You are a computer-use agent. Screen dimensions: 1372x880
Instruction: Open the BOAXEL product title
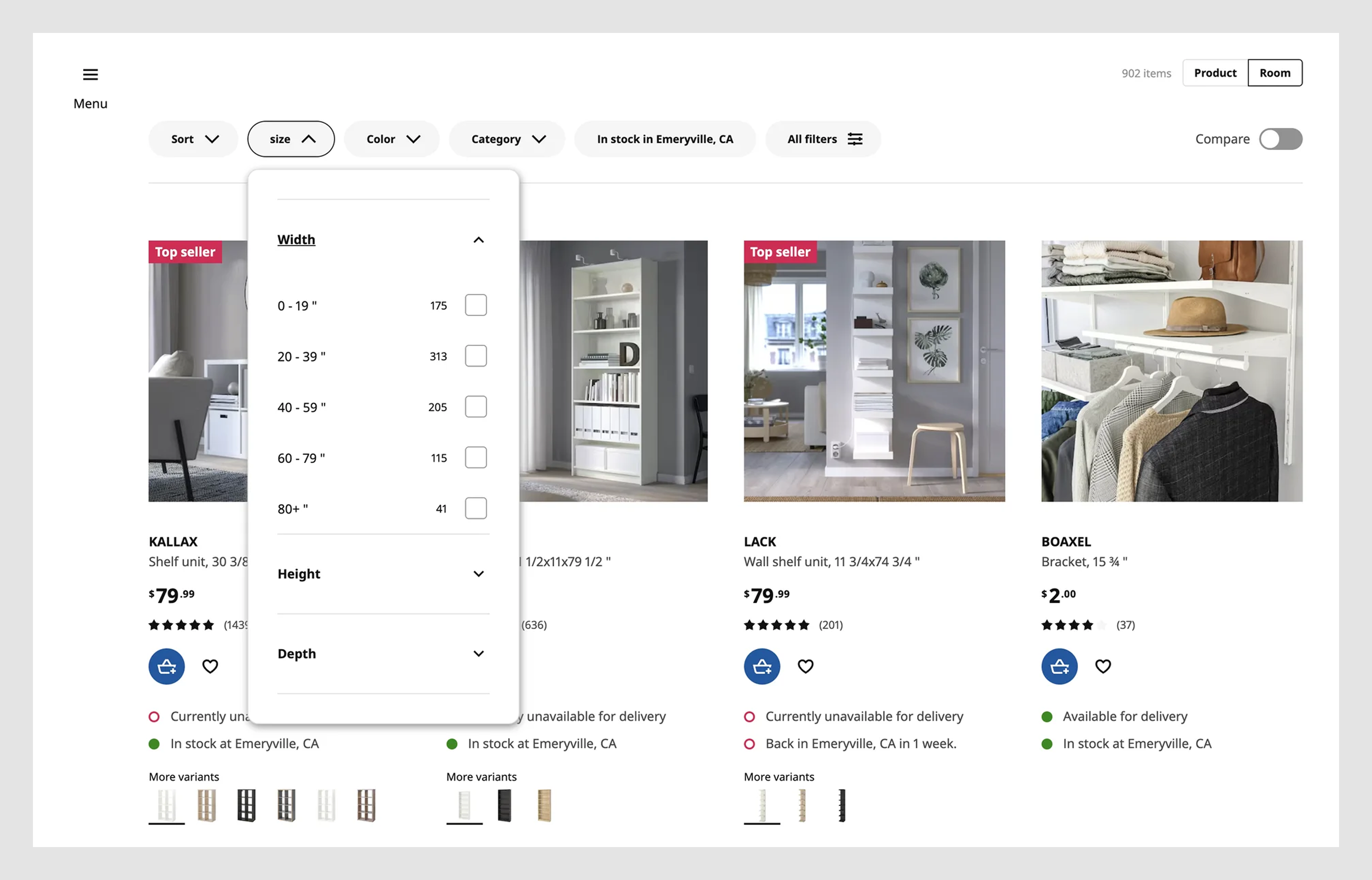coord(1066,541)
